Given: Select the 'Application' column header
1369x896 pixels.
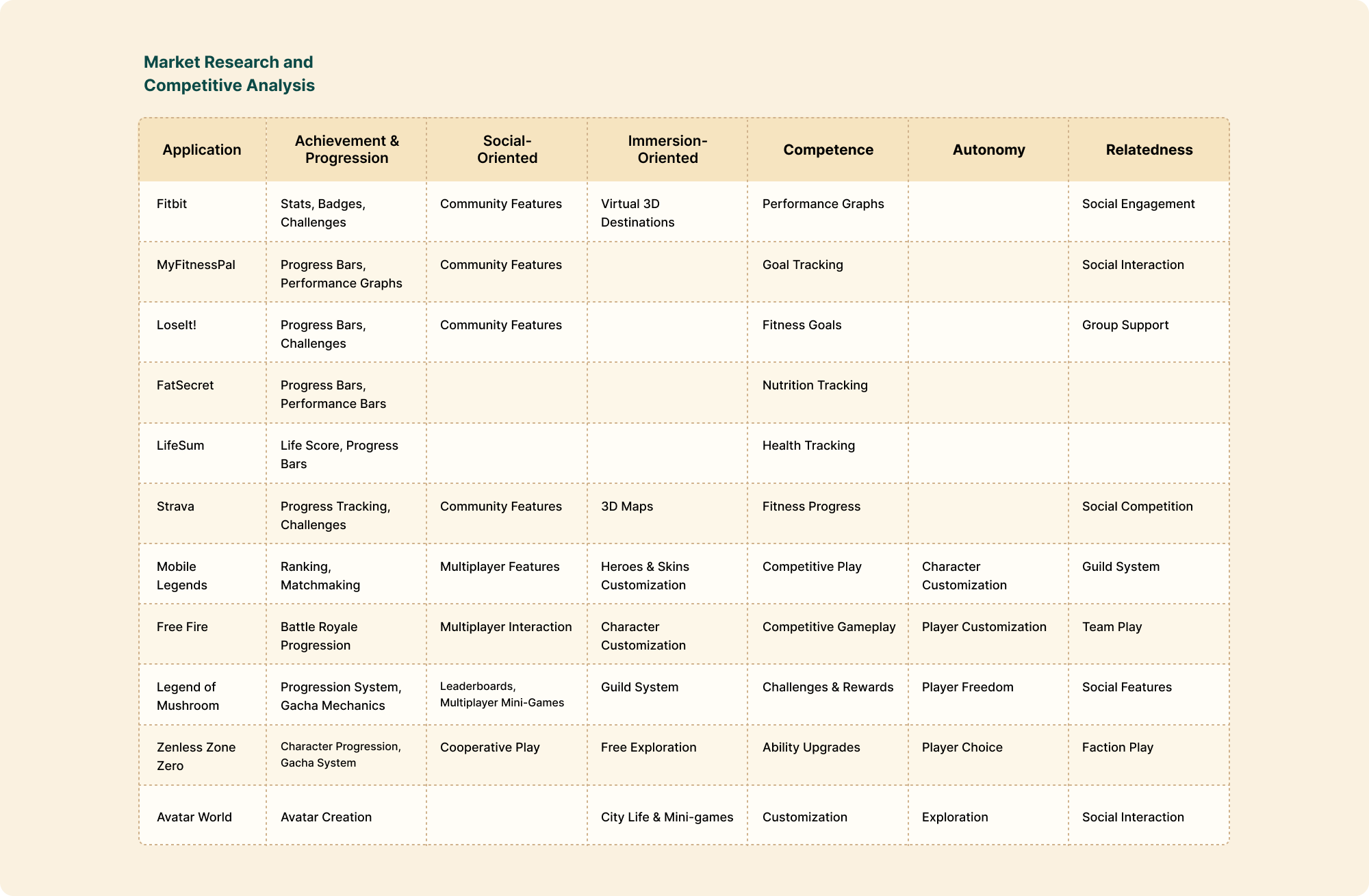Looking at the screenshot, I should [x=202, y=149].
